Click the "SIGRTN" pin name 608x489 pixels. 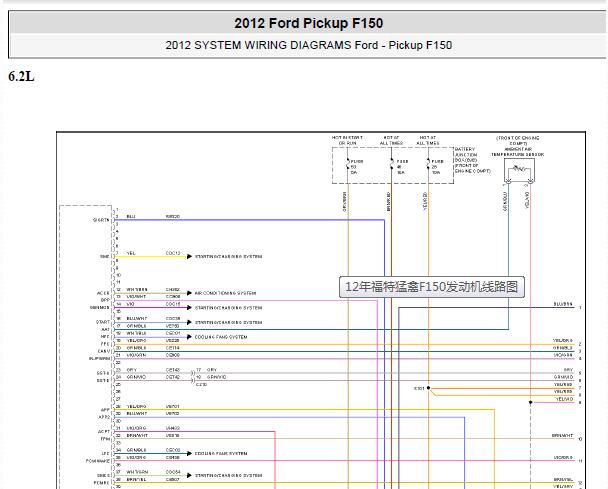101,220
